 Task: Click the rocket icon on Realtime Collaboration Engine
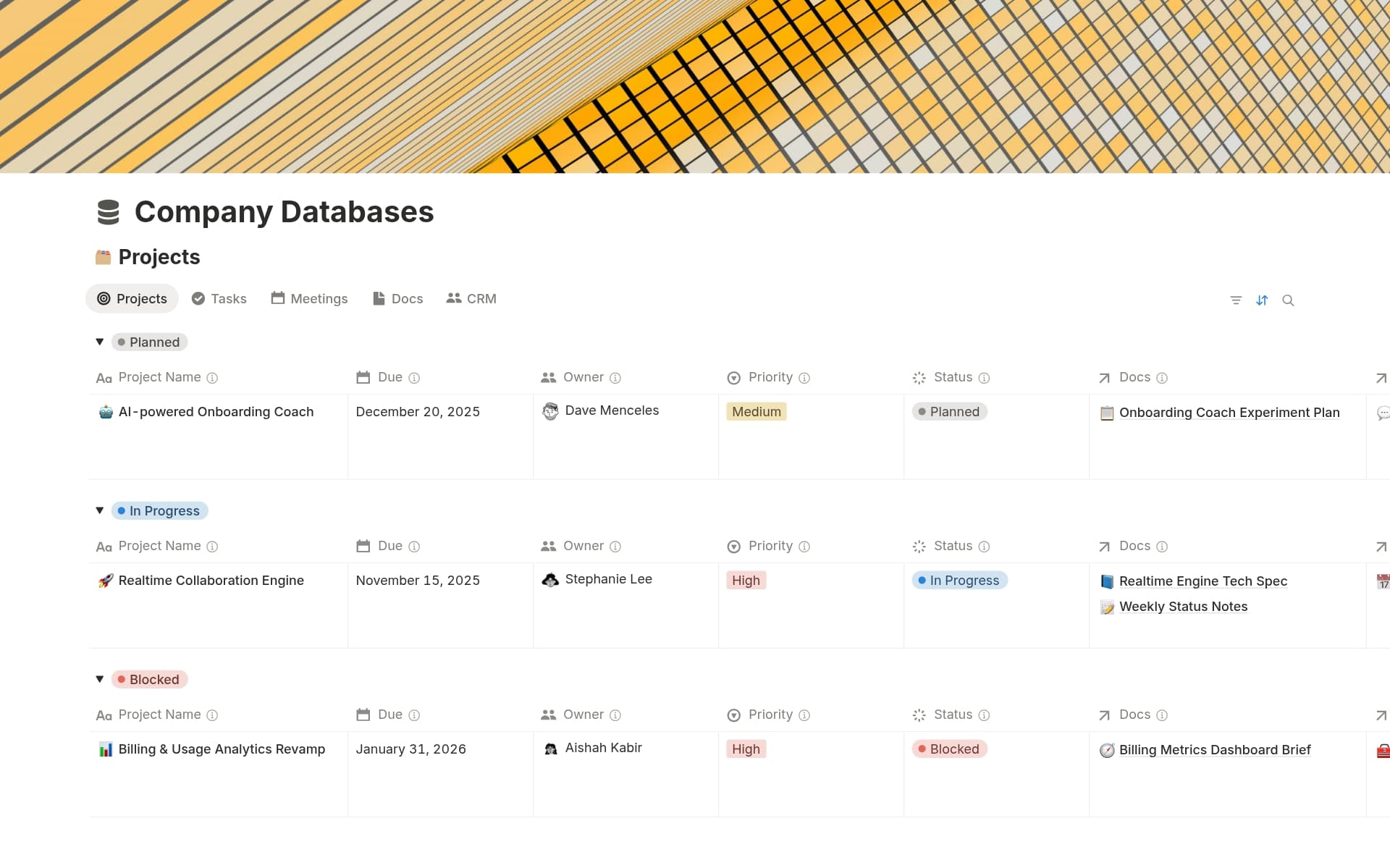(106, 581)
